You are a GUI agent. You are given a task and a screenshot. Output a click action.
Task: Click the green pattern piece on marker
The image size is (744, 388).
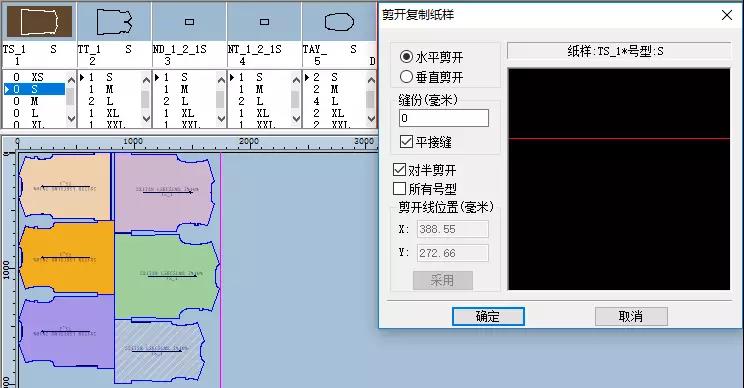[166, 275]
